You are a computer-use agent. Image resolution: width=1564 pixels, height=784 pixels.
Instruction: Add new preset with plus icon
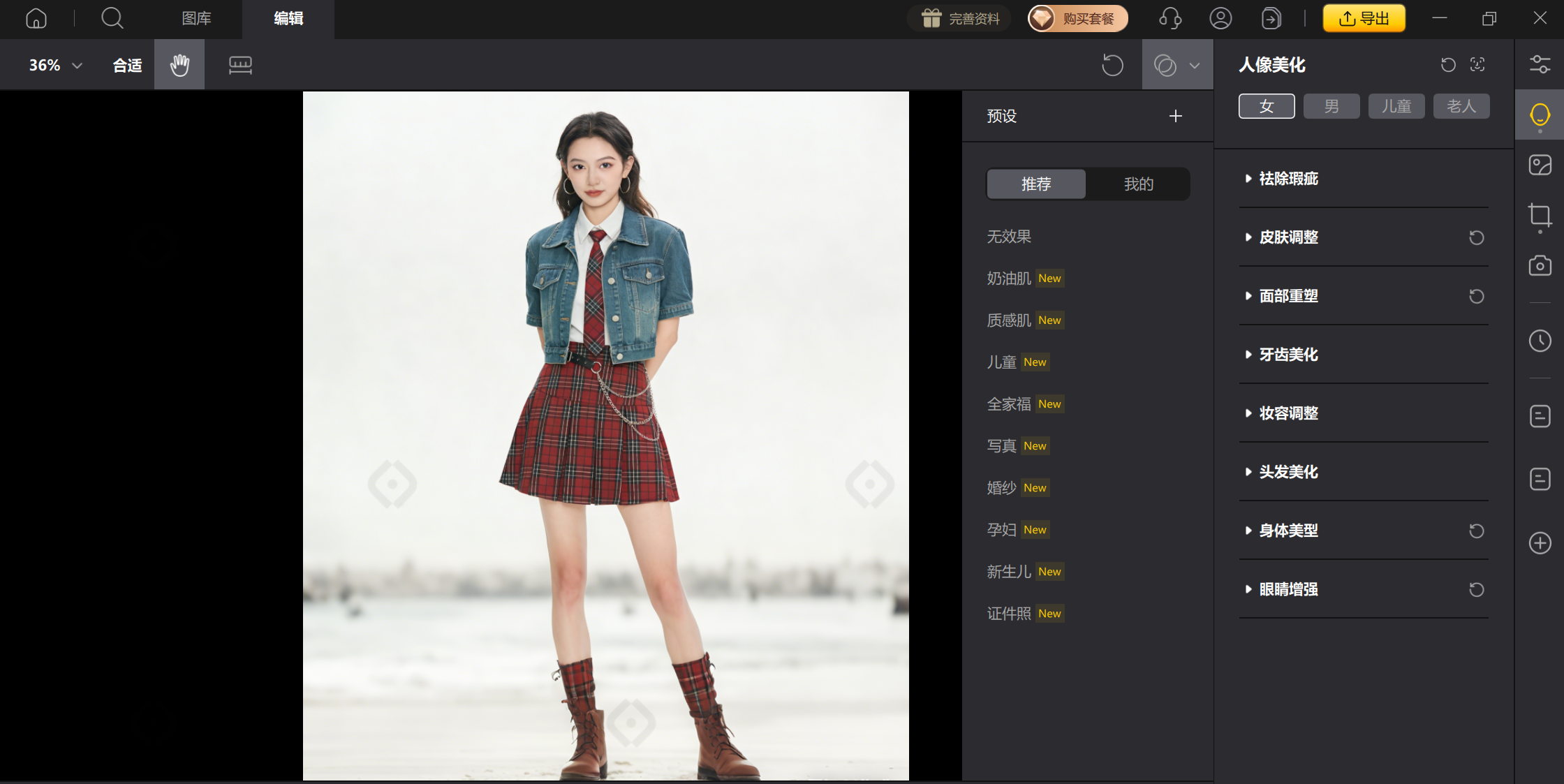[x=1176, y=116]
